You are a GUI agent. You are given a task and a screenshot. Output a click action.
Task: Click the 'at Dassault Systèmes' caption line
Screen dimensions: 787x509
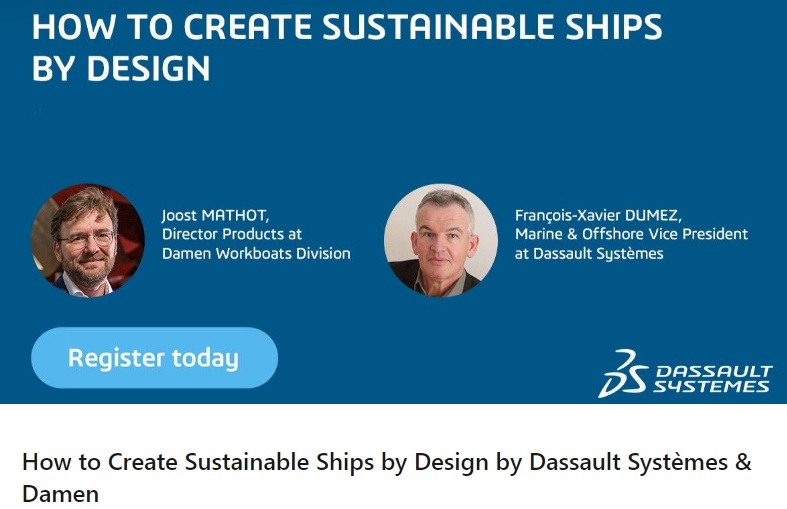[589, 254]
